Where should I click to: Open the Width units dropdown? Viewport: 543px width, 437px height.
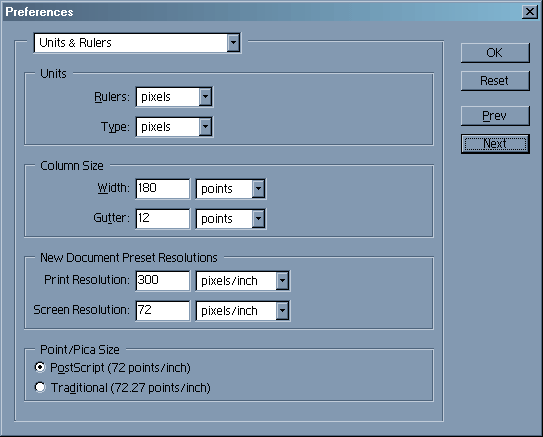(x=231, y=189)
